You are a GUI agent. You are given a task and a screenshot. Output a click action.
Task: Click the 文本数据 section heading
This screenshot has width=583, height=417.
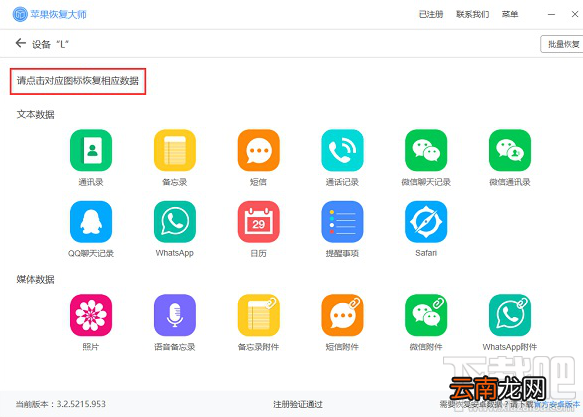coord(35,114)
